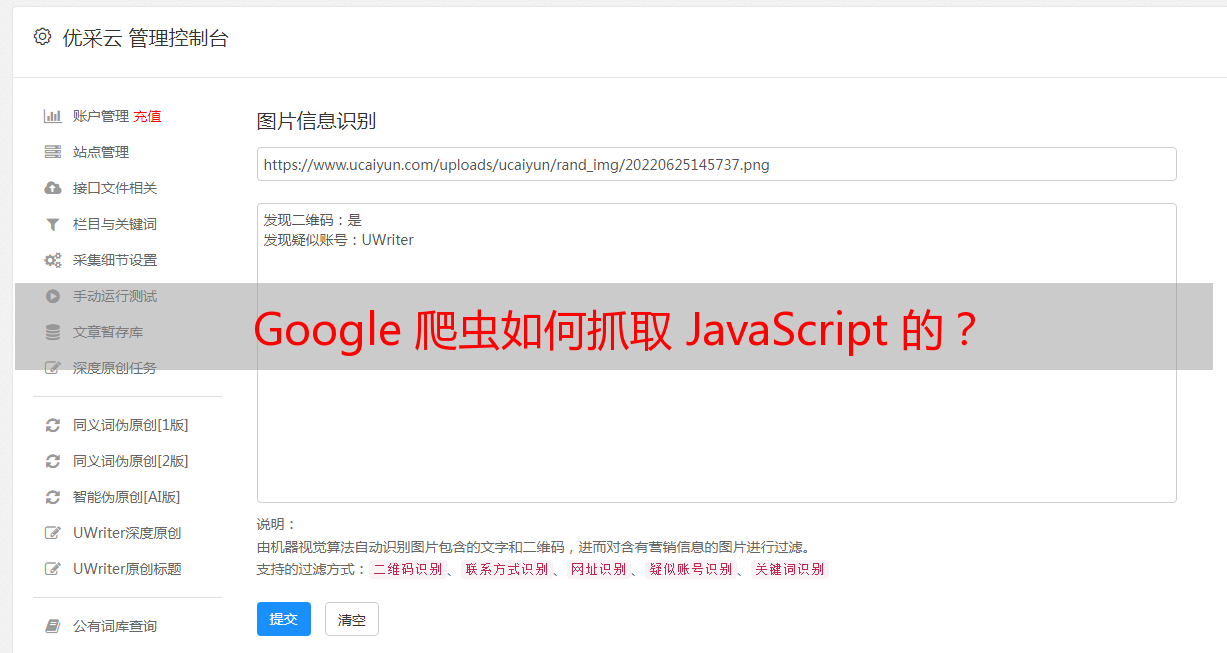Open the 账户管理 menu item
1227x653 pixels.
tap(101, 116)
